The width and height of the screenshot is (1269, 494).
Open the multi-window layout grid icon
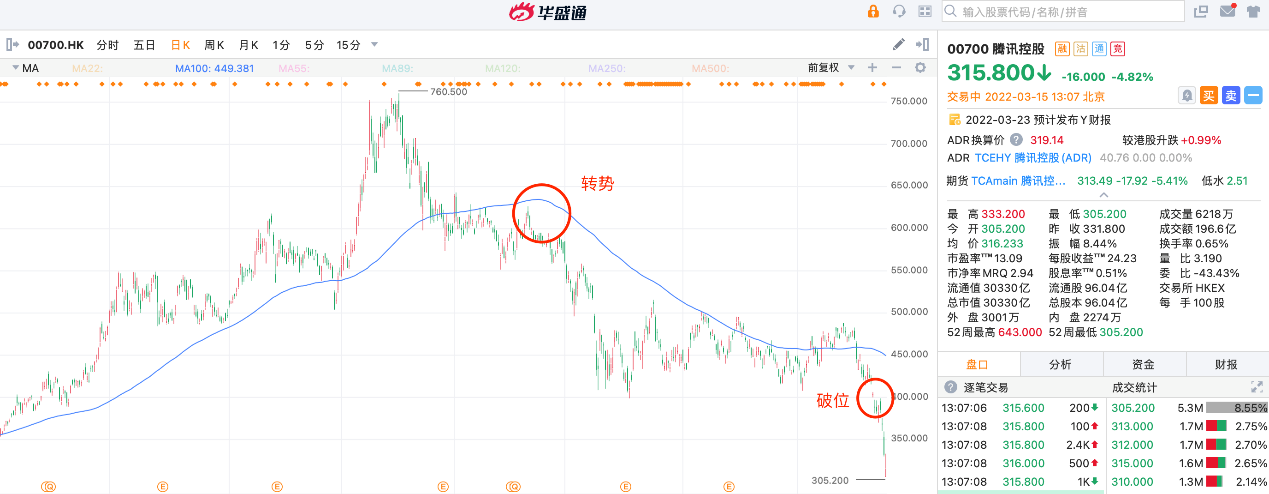[925, 11]
